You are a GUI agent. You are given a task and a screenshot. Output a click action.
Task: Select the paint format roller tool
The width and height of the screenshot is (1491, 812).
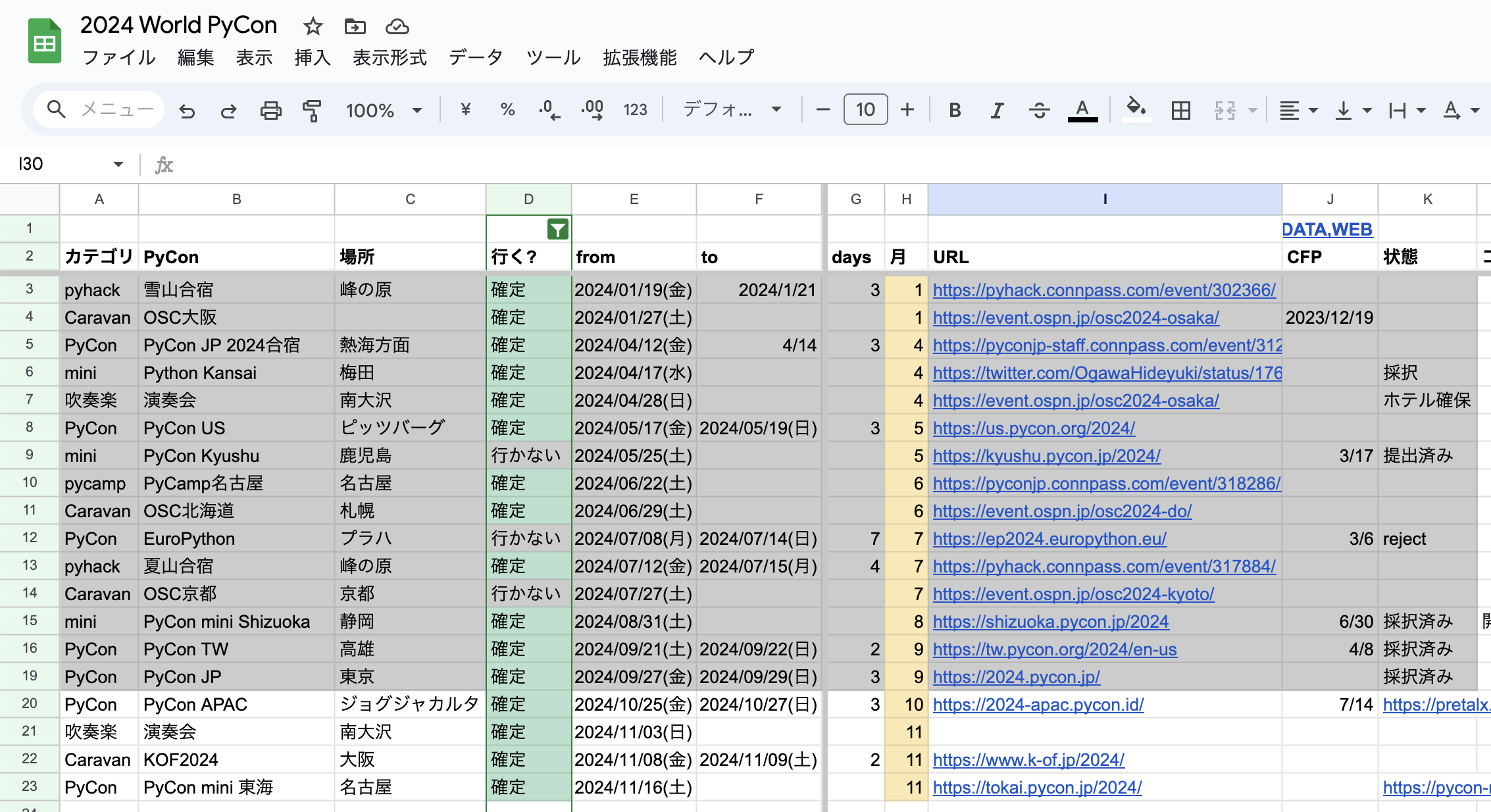[312, 111]
